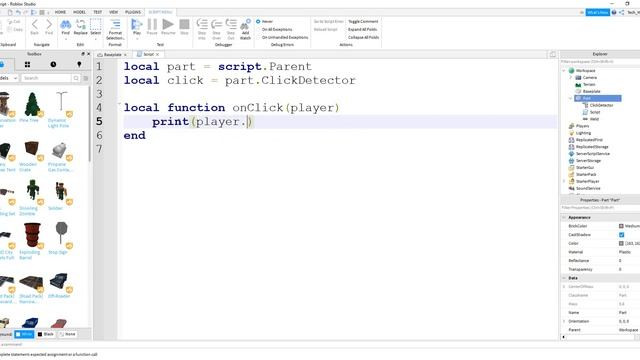The height and width of the screenshot is (360, 640).
Task: Select ServerScriptService in Explorer
Action: [593, 154]
